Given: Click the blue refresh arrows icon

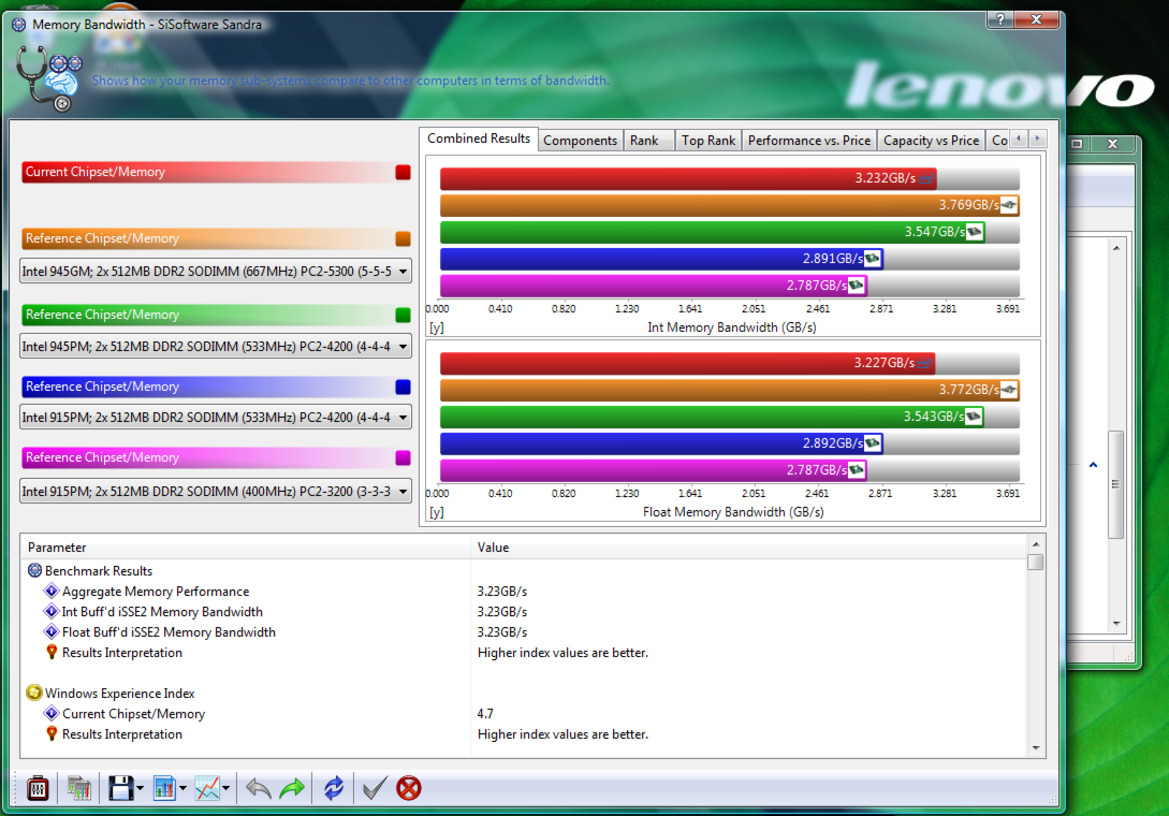Looking at the screenshot, I should coord(333,788).
